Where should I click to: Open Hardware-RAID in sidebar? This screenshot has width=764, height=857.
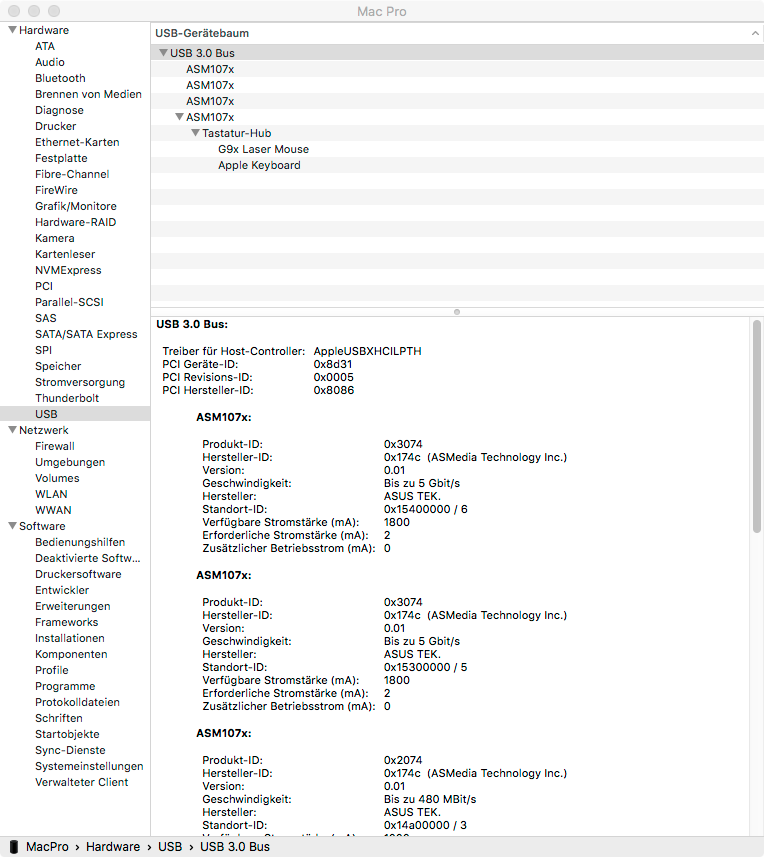(75, 222)
